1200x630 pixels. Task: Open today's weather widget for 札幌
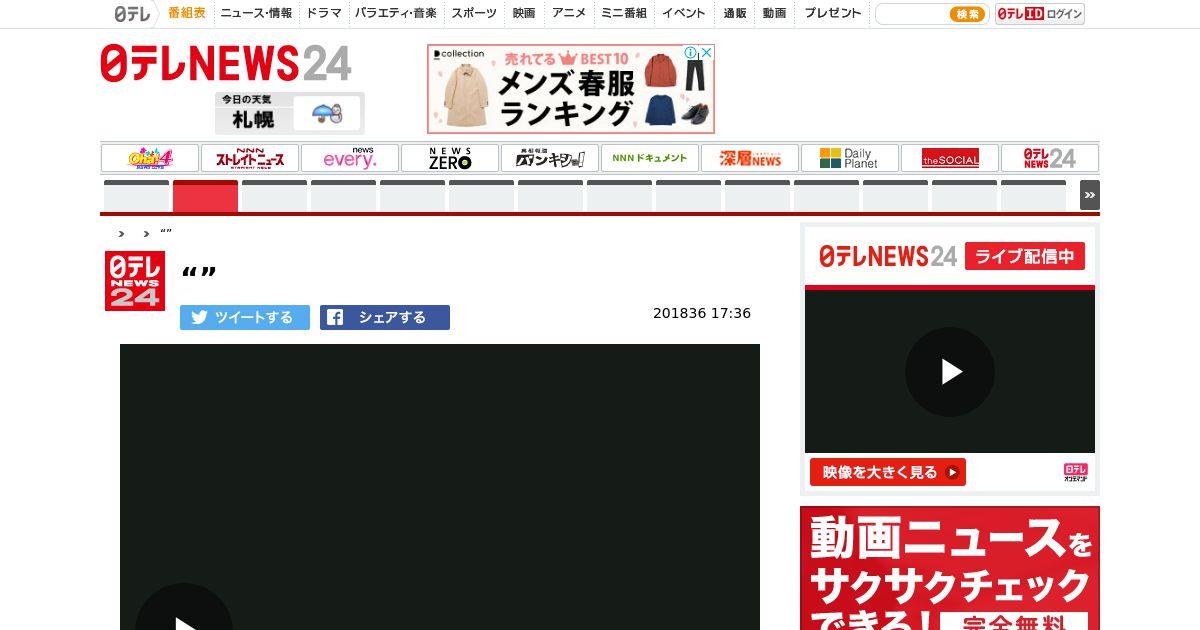coord(289,113)
